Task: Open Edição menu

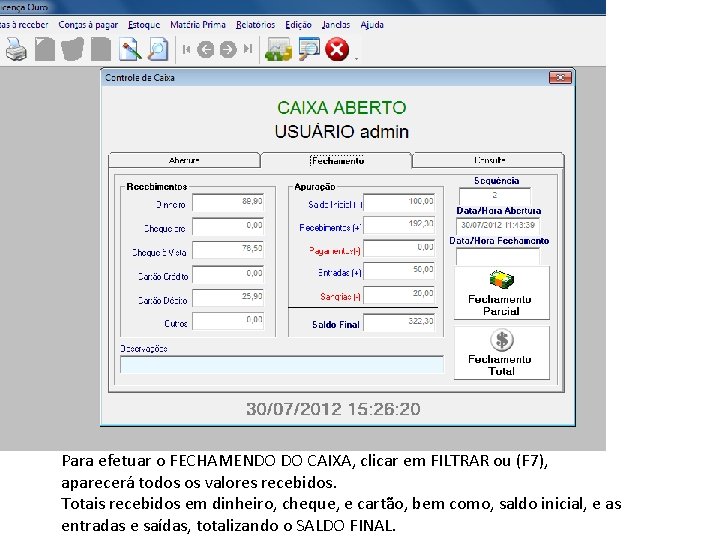Action: 298,25
